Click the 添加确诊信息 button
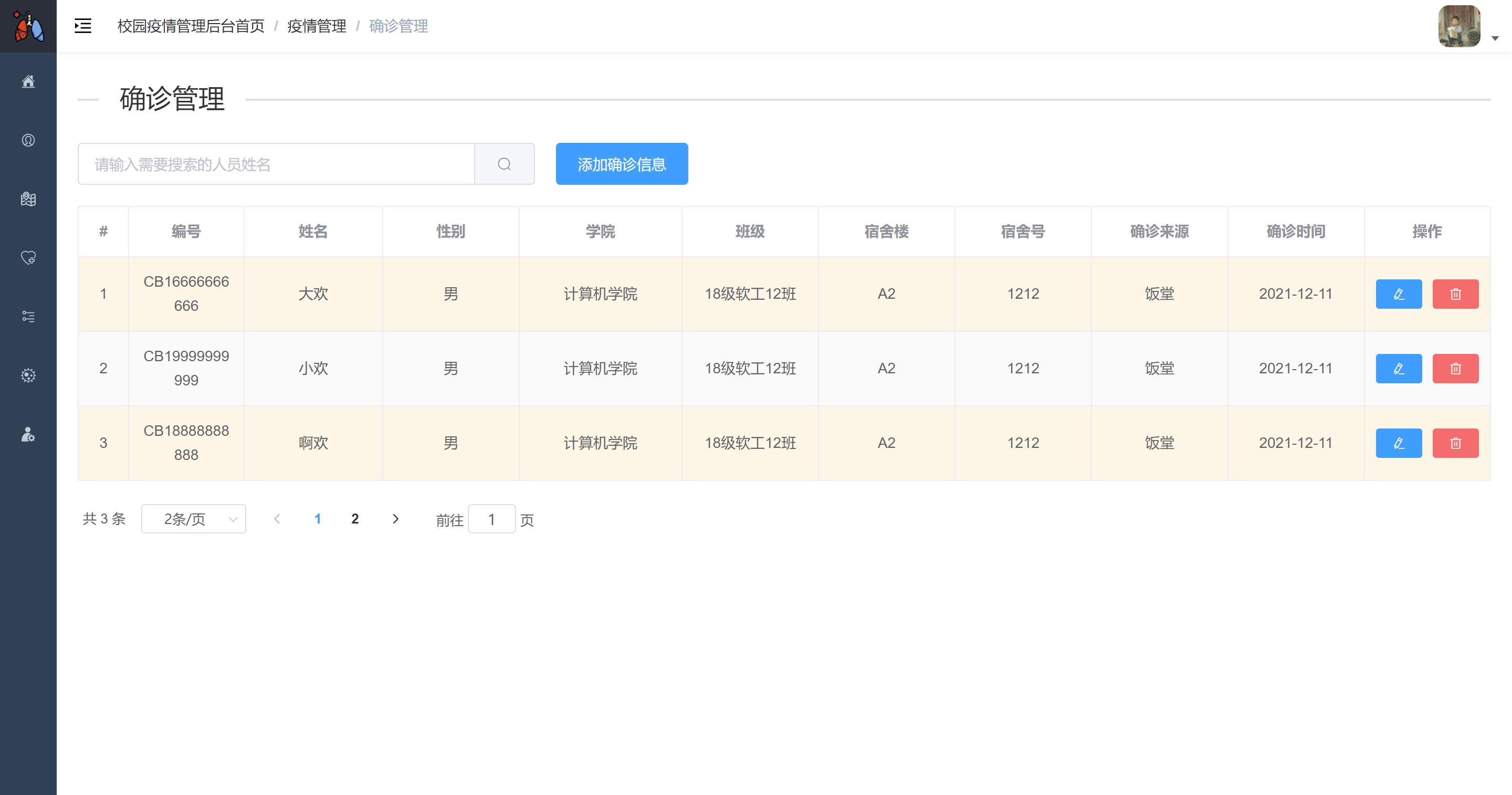1512x795 pixels. click(621, 164)
